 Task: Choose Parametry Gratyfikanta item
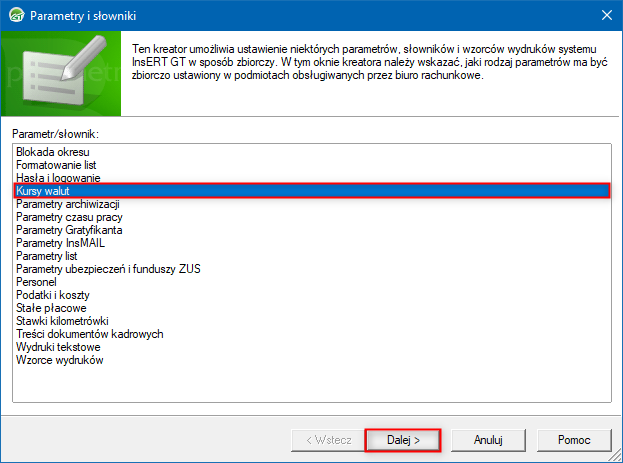pos(312,230)
